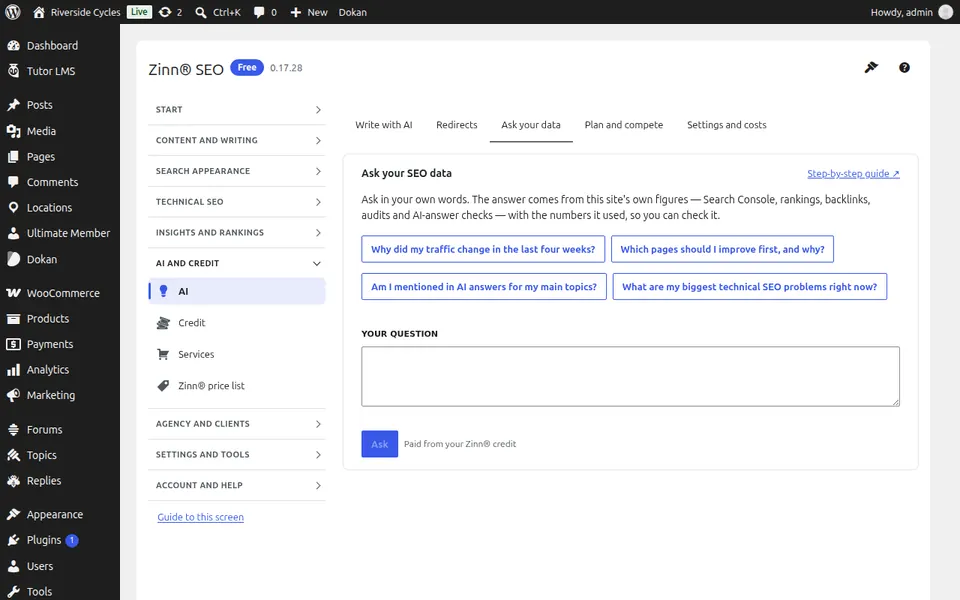Focus the Your Question text area
Viewport: 960px width, 600px height.
point(631,377)
